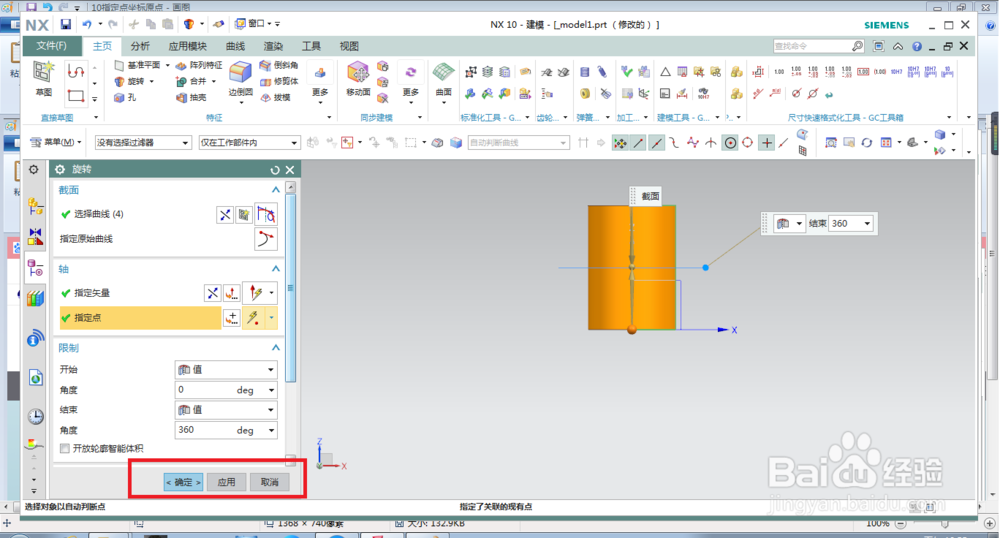Click the sketch section icon beside 选择曲线
1000x538 pixels.
tap(244, 215)
